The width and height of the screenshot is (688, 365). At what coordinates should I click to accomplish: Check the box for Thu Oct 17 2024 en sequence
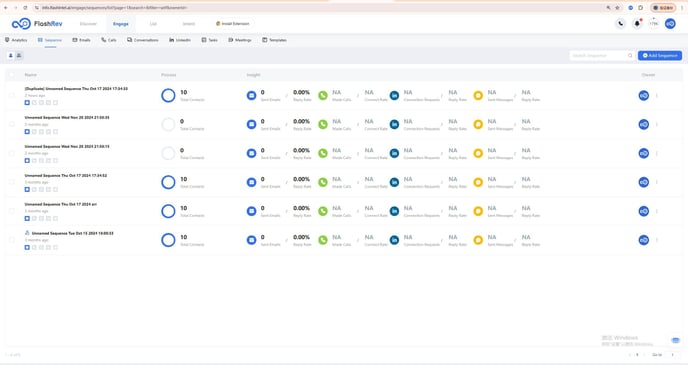point(12,211)
